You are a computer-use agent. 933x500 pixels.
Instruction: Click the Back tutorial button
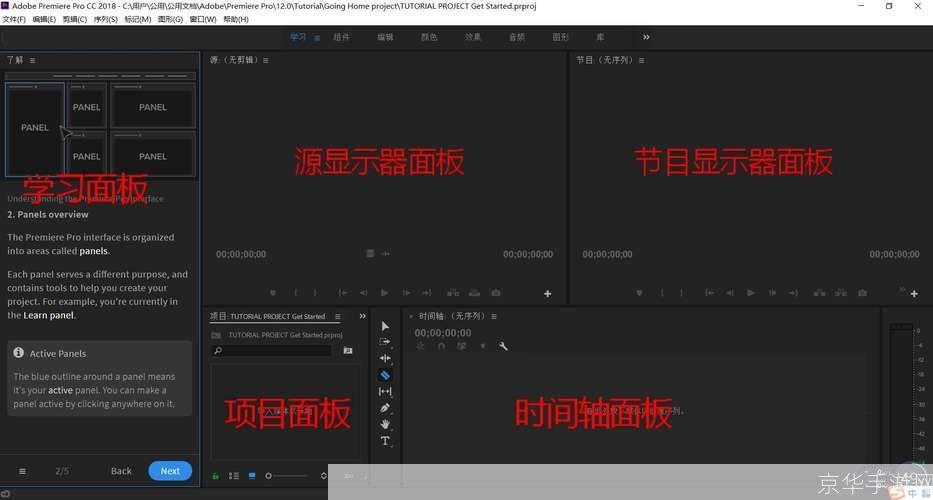pyautogui.click(x=121, y=471)
